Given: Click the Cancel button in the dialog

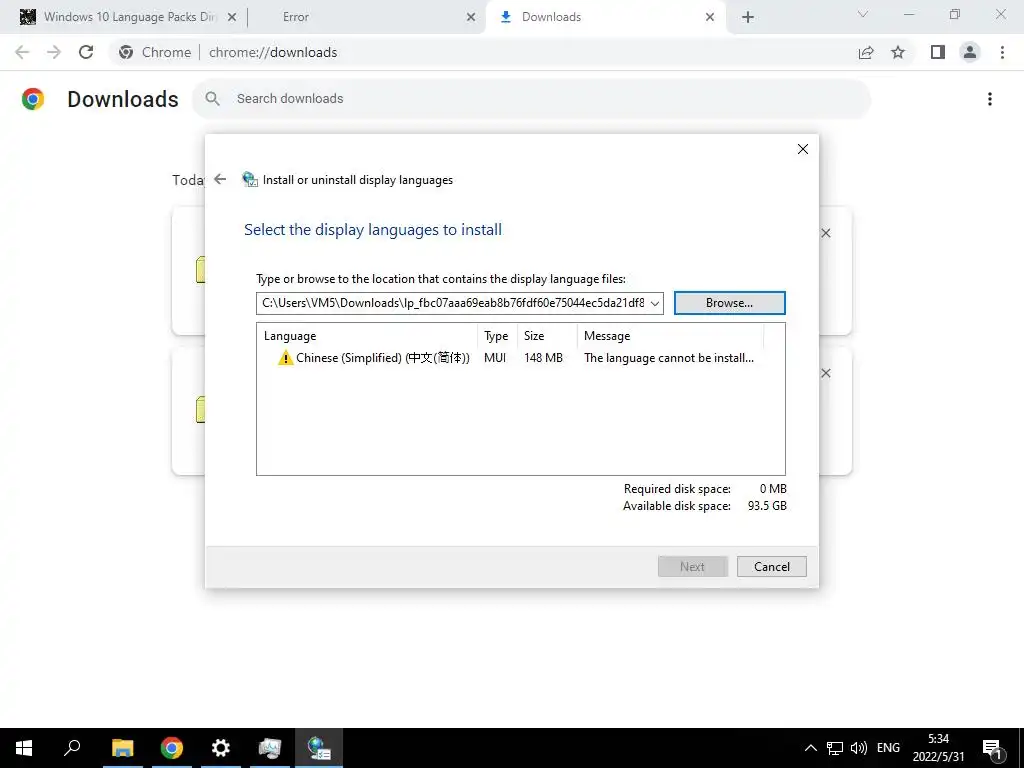Looking at the screenshot, I should click(x=771, y=566).
